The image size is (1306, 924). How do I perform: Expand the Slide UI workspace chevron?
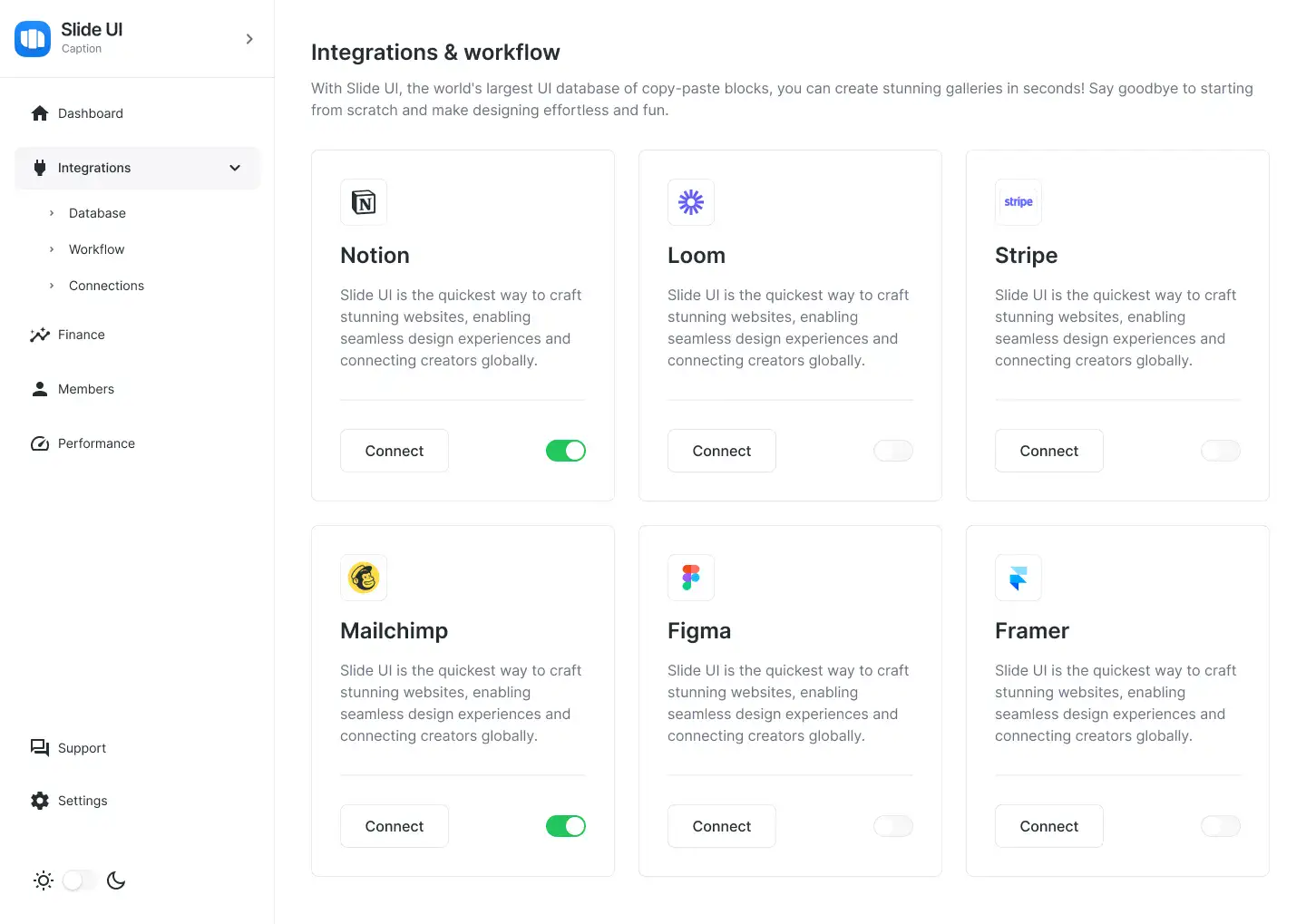249,39
